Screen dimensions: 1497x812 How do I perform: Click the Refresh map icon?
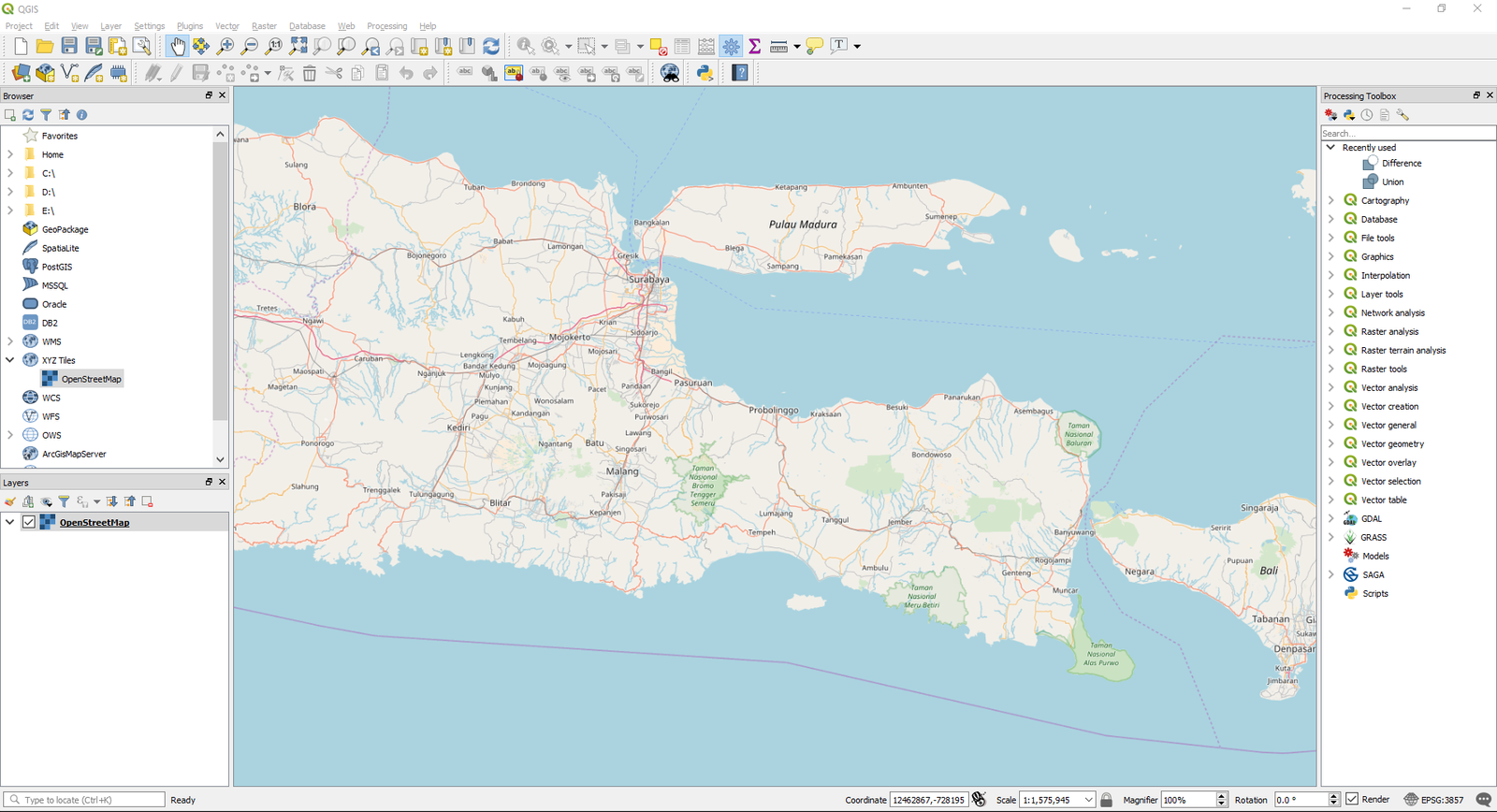point(491,46)
